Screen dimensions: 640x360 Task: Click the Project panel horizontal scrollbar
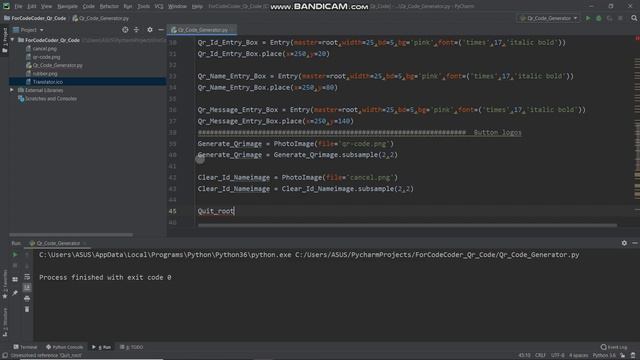click(x=71, y=235)
